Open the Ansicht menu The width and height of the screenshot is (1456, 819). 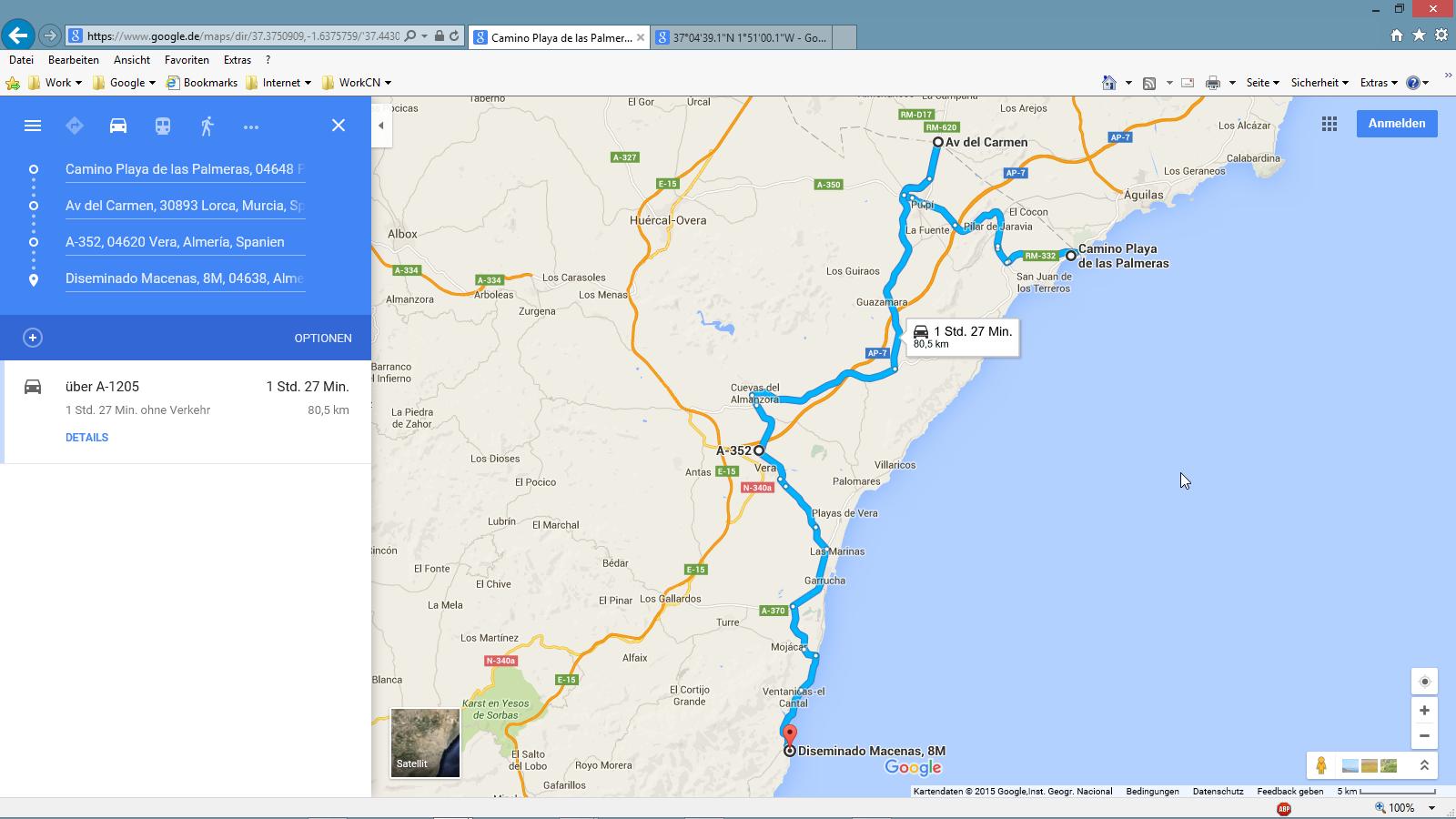(x=132, y=60)
